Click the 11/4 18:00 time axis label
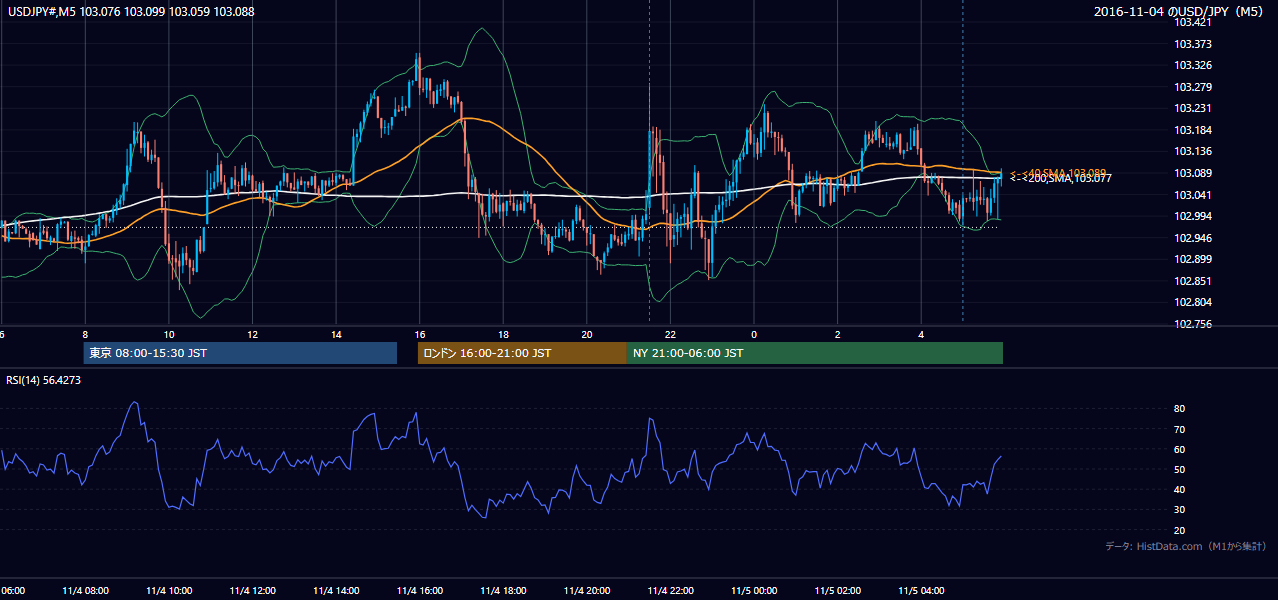The height and width of the screenshot is (600, 1278). click(x=503, y=591)
